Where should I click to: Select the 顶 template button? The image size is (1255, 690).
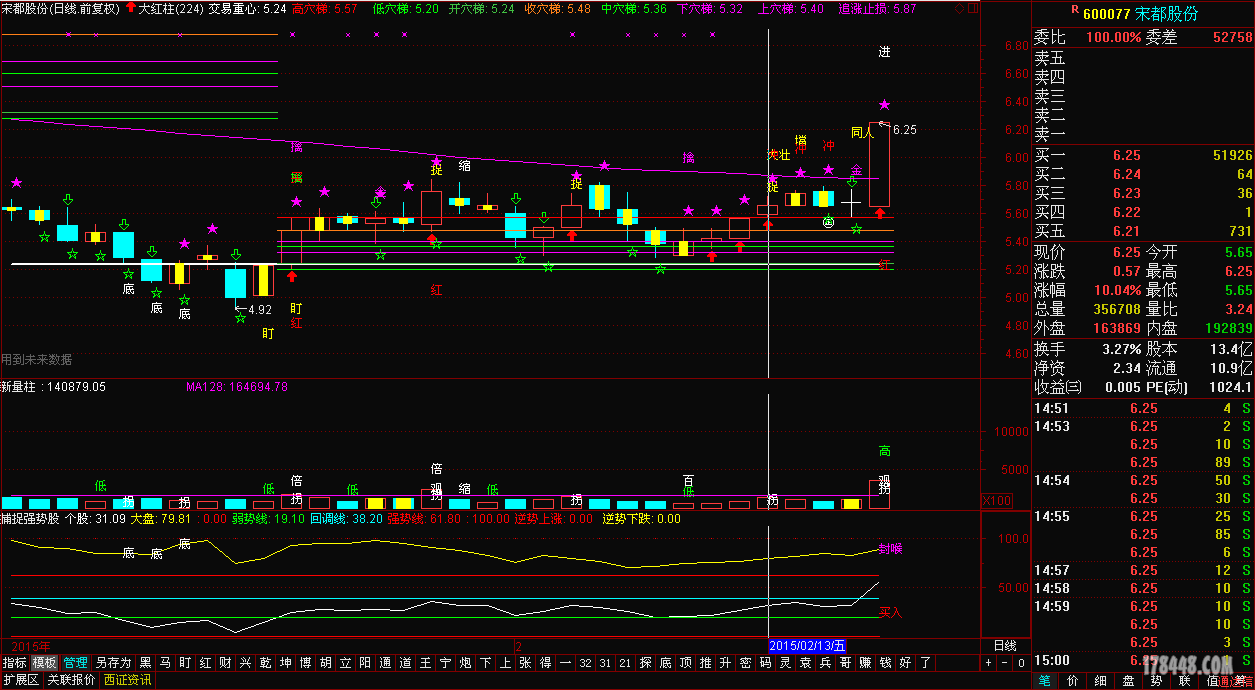685,662
